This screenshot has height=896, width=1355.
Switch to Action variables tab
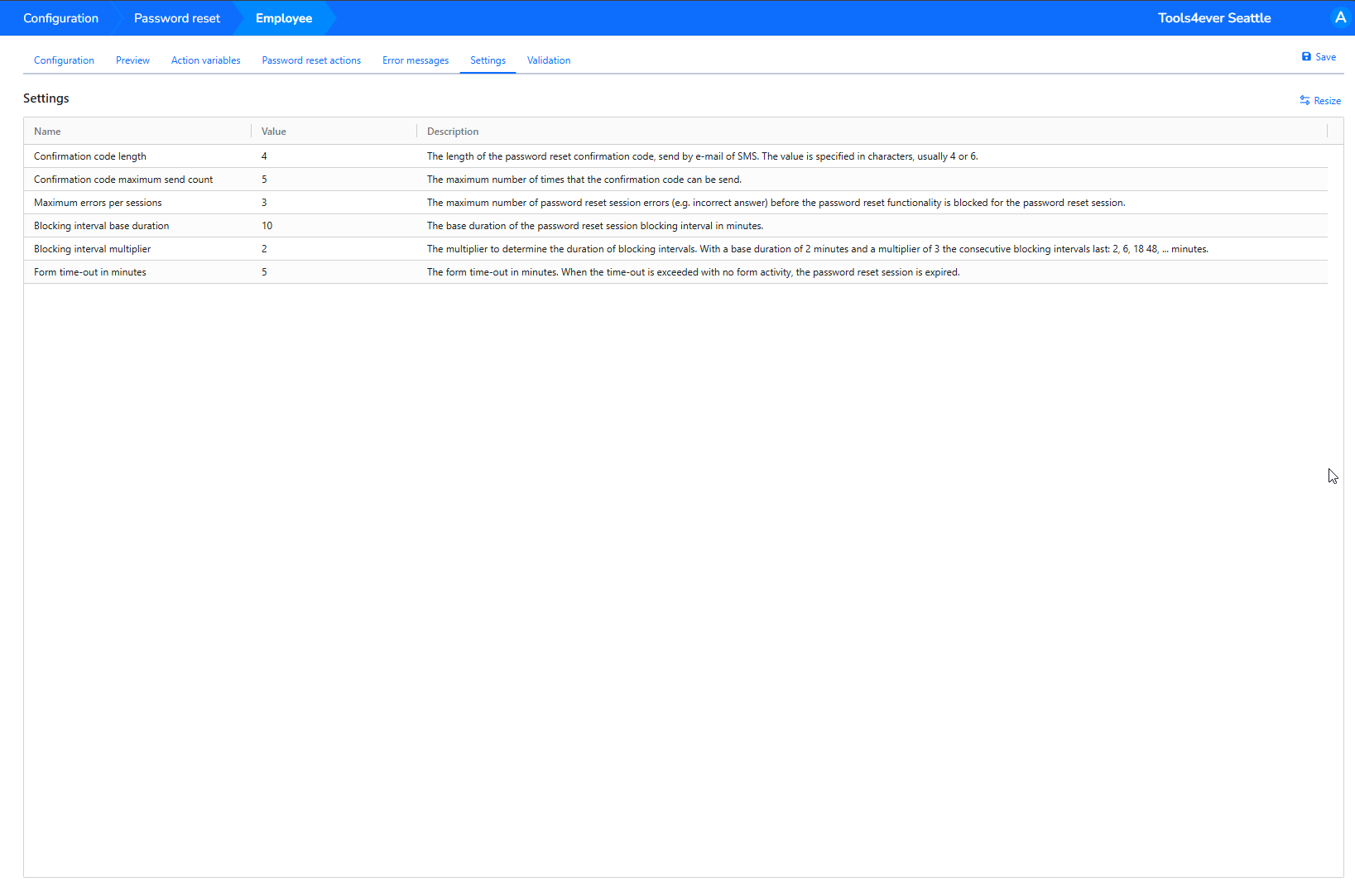coord(206,60)
